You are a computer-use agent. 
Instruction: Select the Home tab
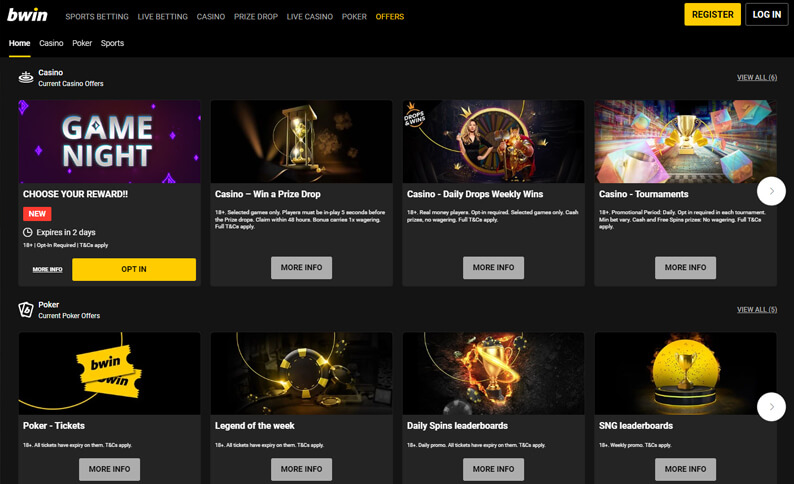[x=19, y=44]
